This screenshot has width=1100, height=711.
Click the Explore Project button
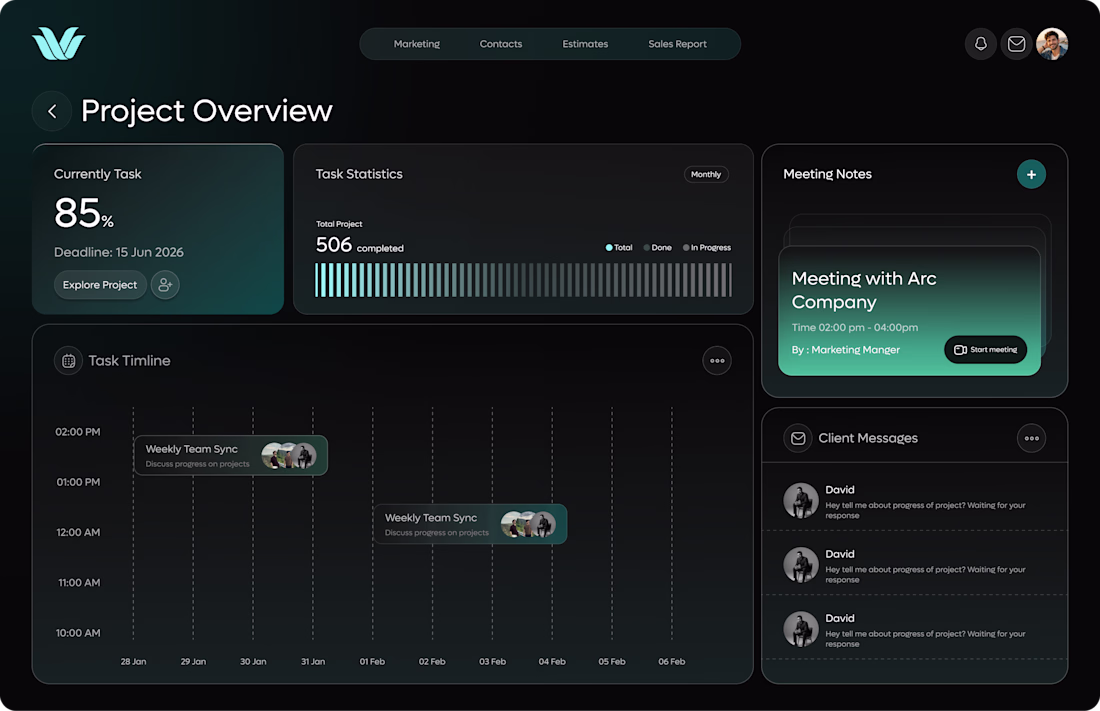[x=100, y=285]
